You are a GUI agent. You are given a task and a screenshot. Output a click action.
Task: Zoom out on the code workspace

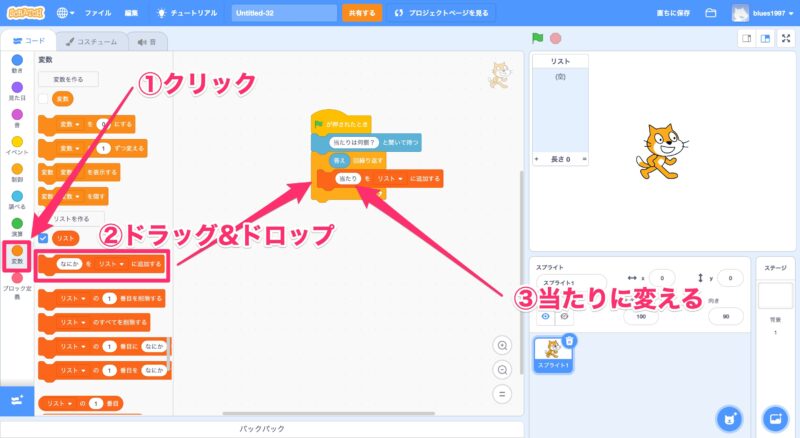coord(503,369)
